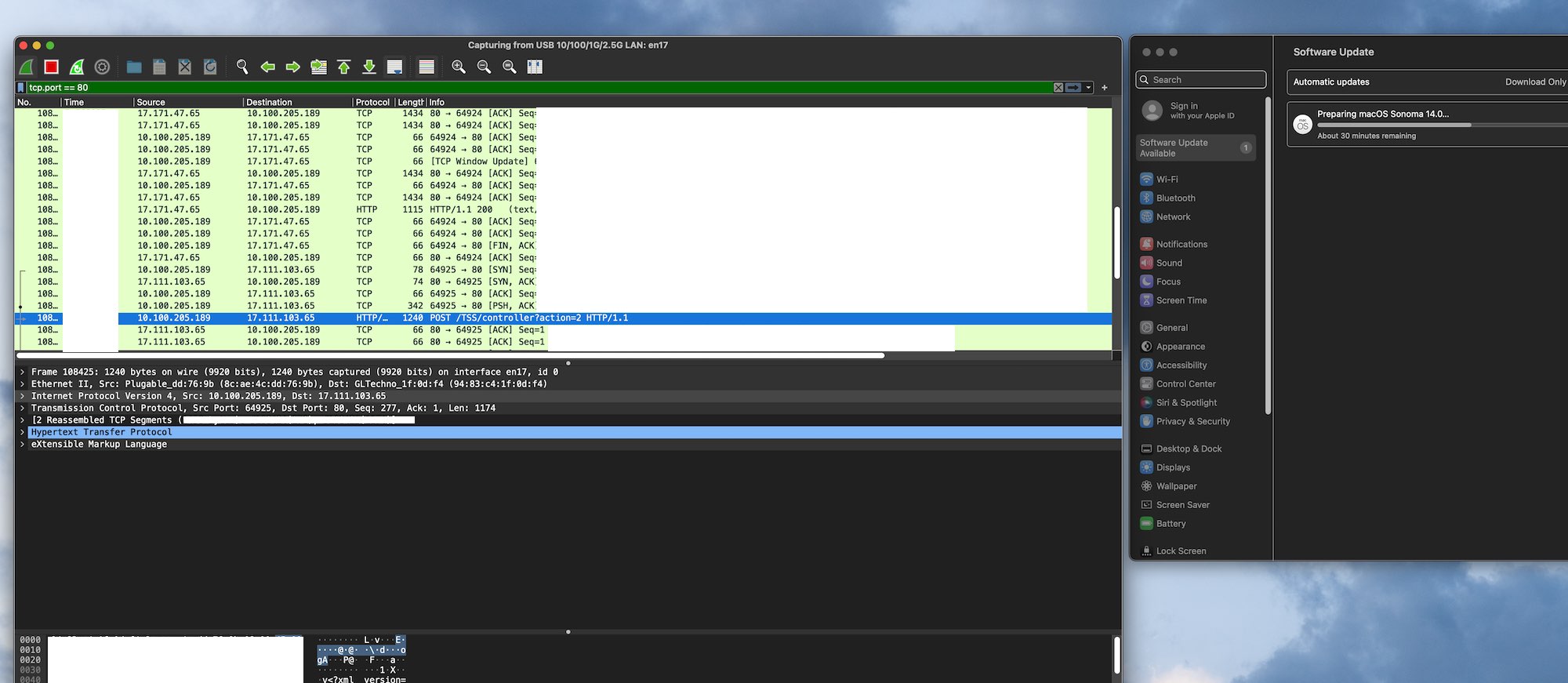Open the recent display filters dropdown
1568x683 pixels.
pyautogui.click(x=1089, y=88)
